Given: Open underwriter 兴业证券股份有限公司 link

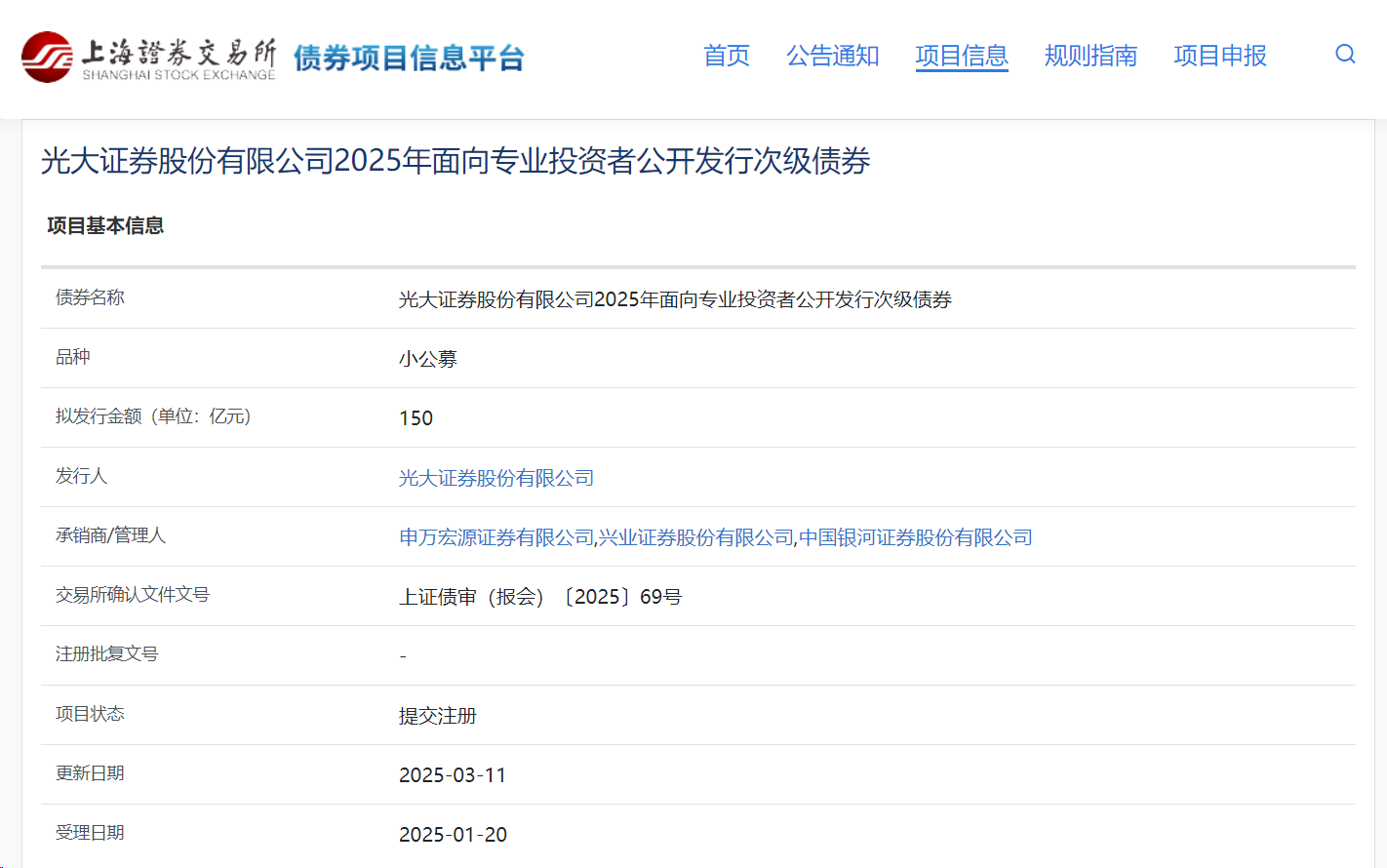Looking at the screenshot, I should click(696, 537).
